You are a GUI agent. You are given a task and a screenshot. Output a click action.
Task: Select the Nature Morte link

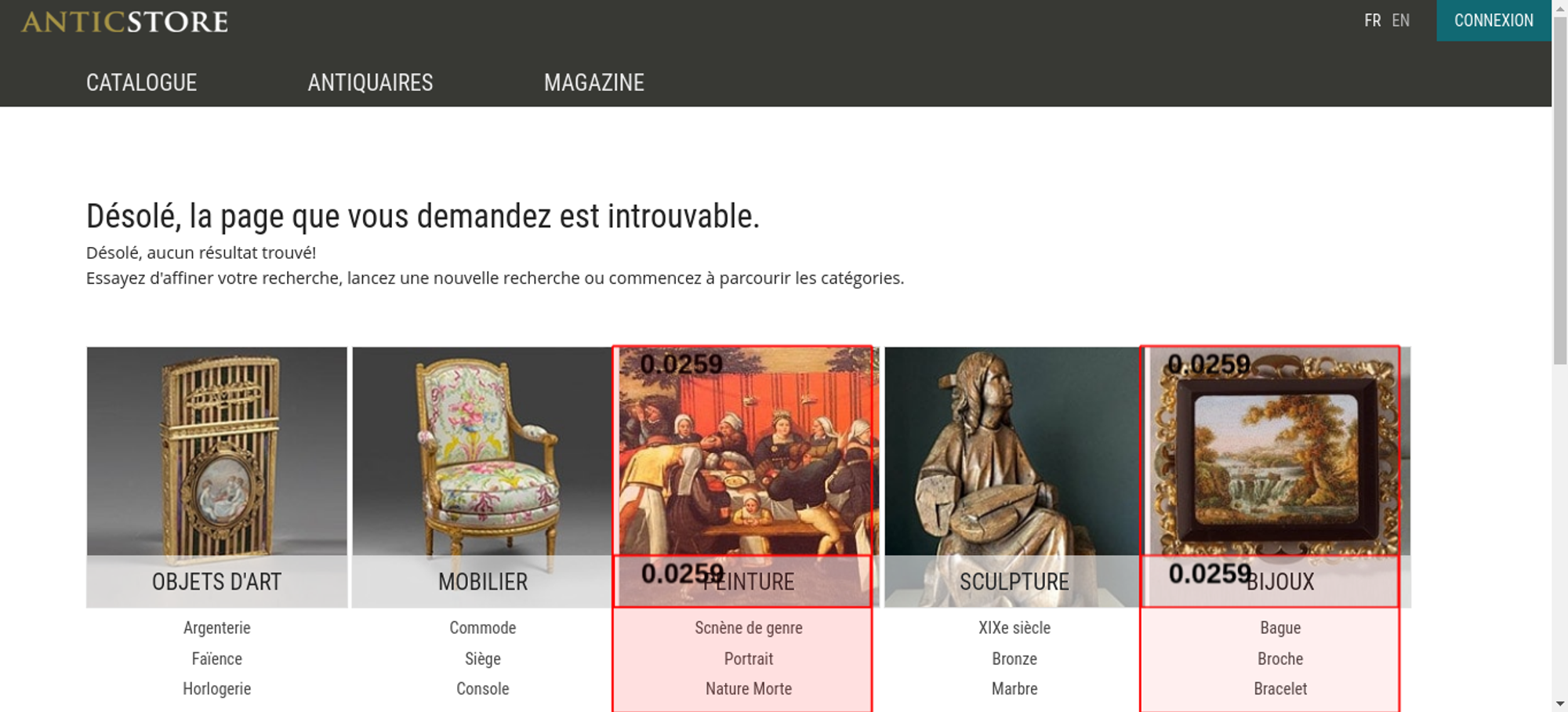(749, 688)
